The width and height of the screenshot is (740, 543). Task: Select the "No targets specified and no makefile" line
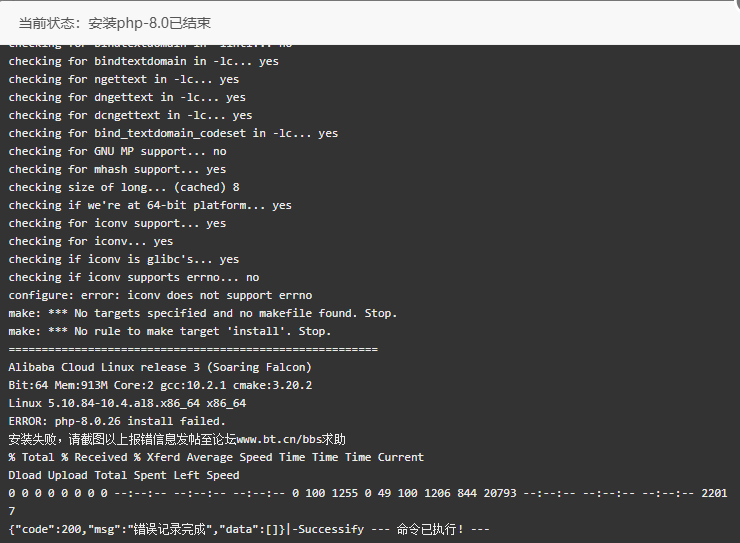coord(203,313)
